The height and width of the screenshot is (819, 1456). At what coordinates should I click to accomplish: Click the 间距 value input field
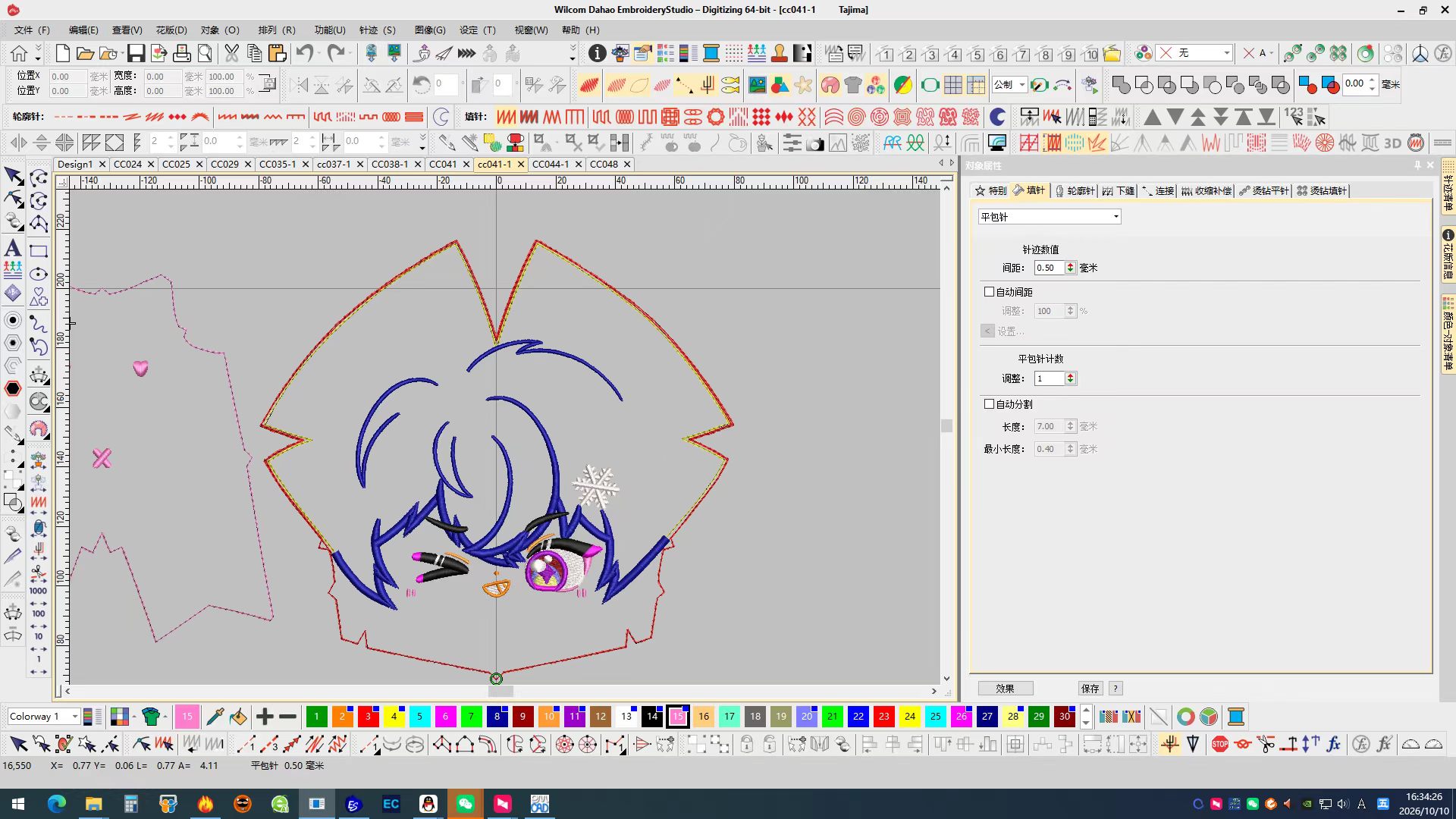click(x=1050, y=268)
